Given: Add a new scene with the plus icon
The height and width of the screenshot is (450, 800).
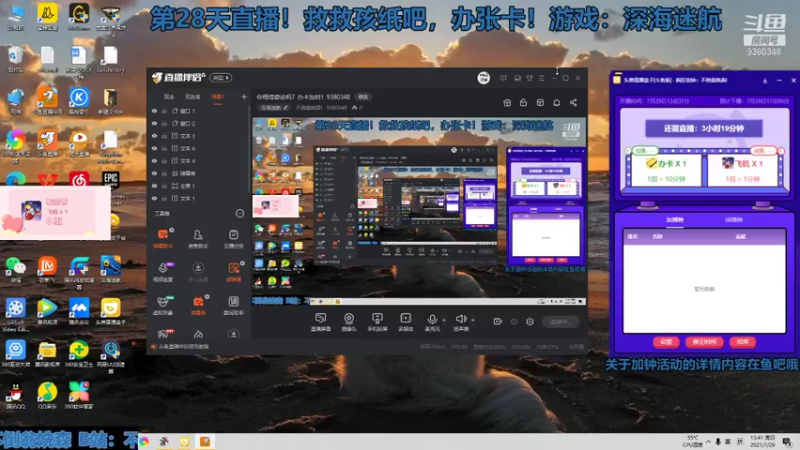Looking at the screenshot, I should [x=244, y=96].
